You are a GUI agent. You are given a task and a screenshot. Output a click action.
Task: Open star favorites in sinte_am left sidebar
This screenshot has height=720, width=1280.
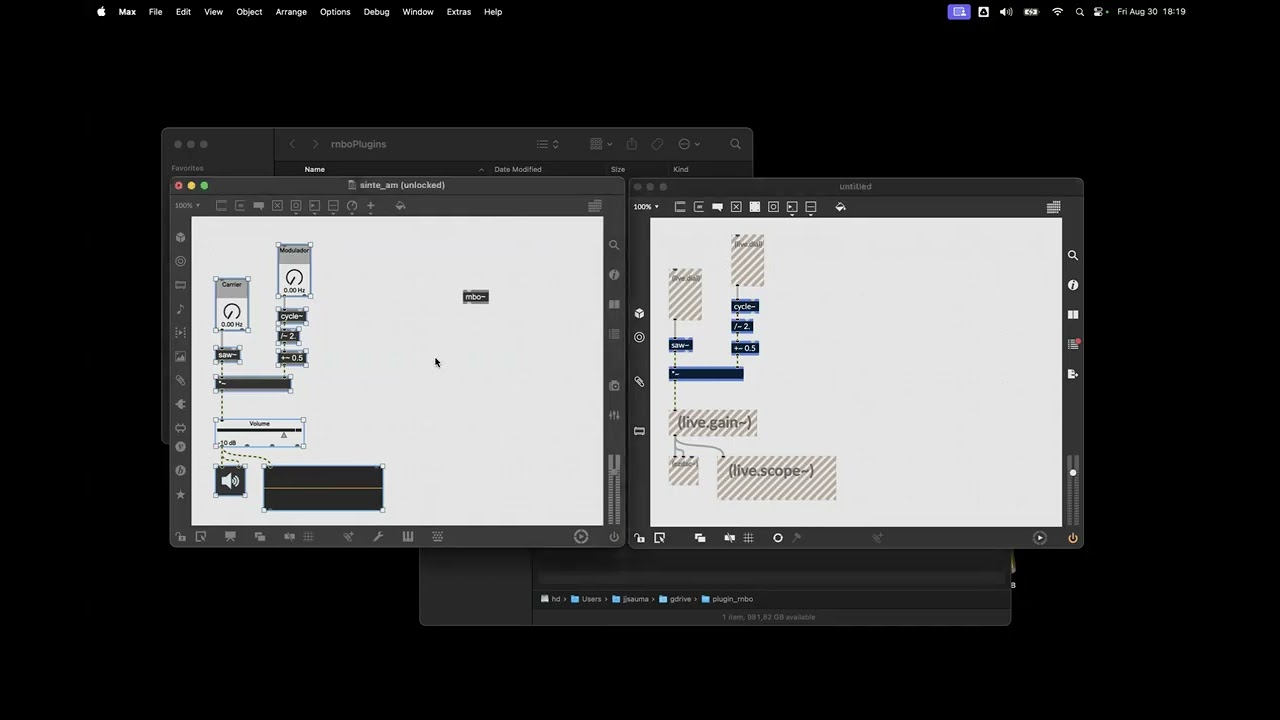point(180,495)
